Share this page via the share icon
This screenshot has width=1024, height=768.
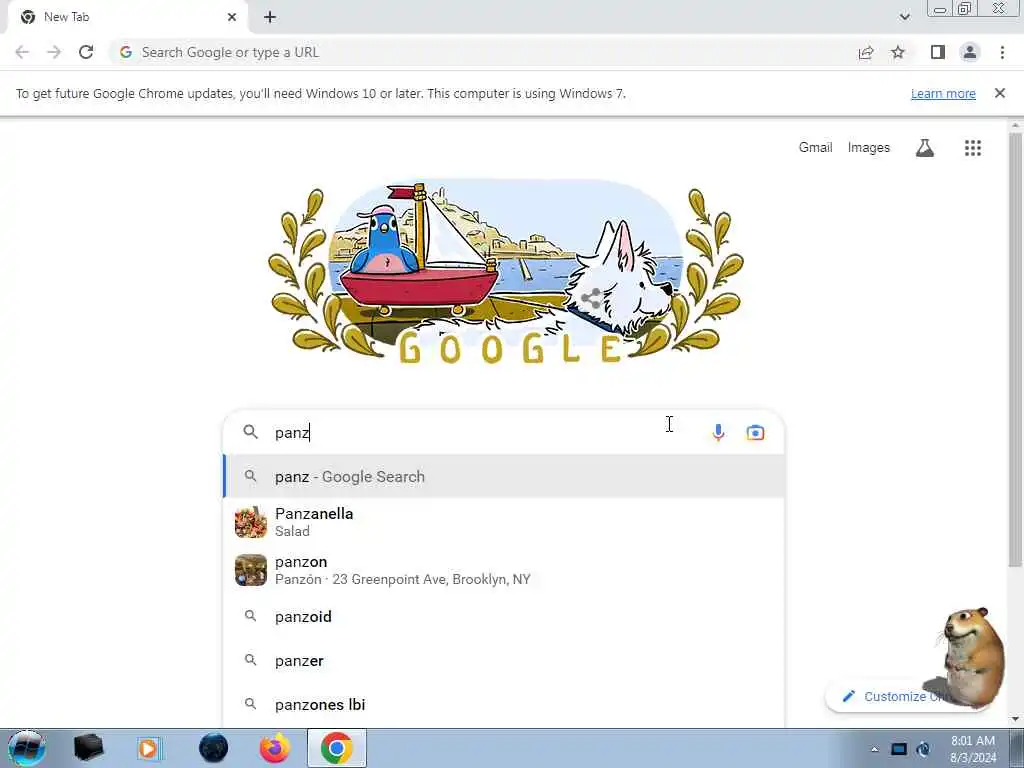(866, 53)
